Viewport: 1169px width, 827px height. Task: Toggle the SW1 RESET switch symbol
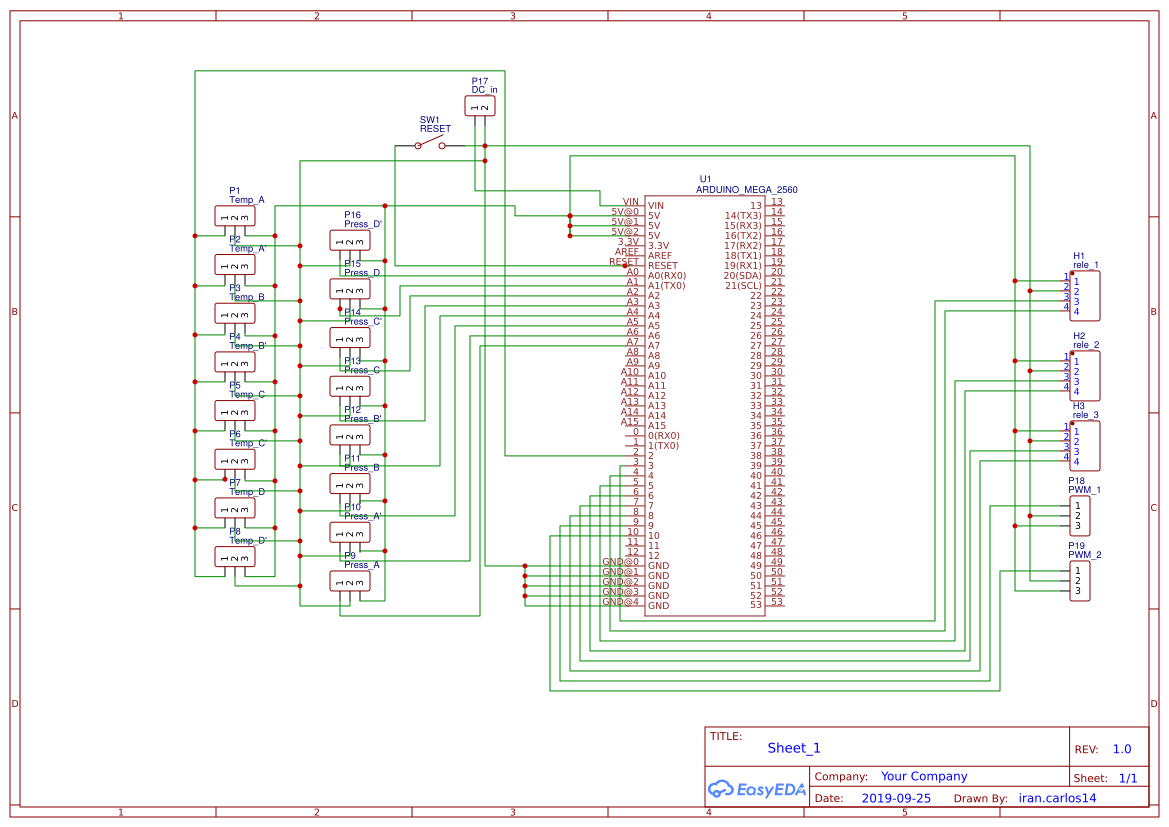(430, 144)
